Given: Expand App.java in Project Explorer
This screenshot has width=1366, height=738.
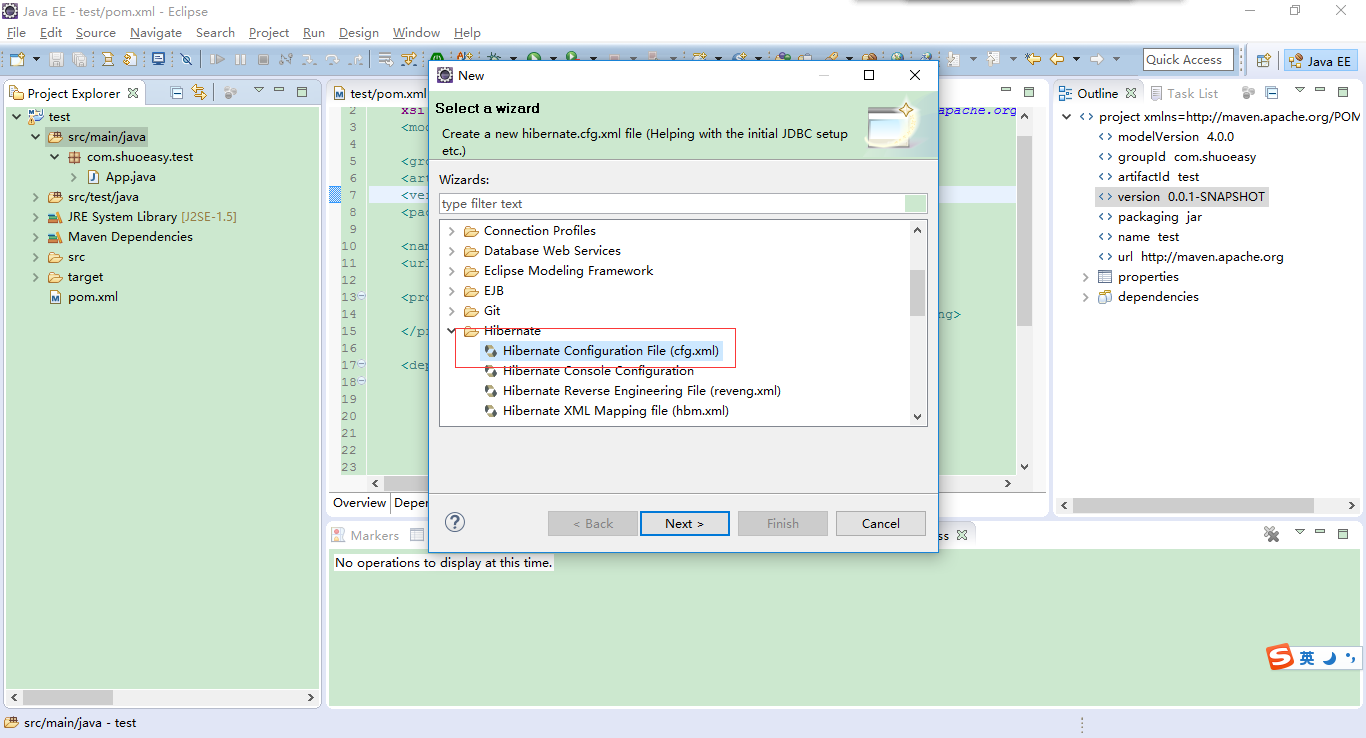Looking at the screenshot, I should pyautogui.click(x=74, y=177).
